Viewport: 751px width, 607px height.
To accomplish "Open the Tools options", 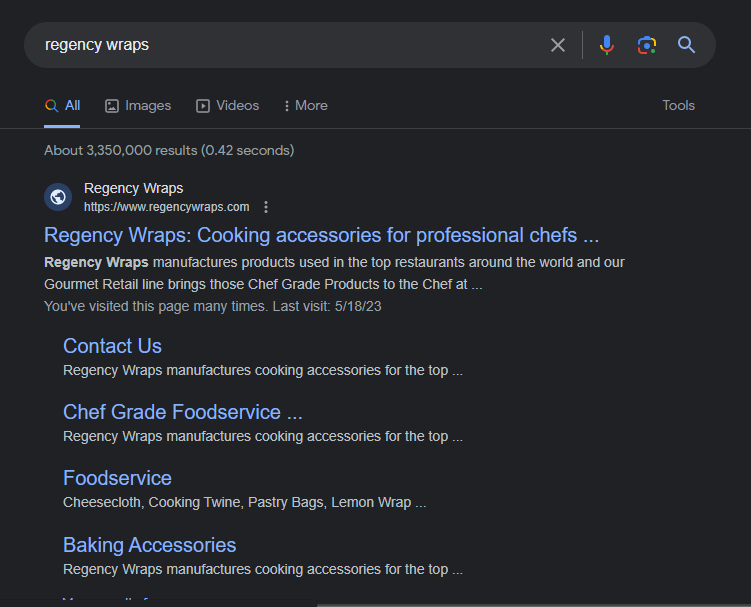I will (x=678, y=105).
